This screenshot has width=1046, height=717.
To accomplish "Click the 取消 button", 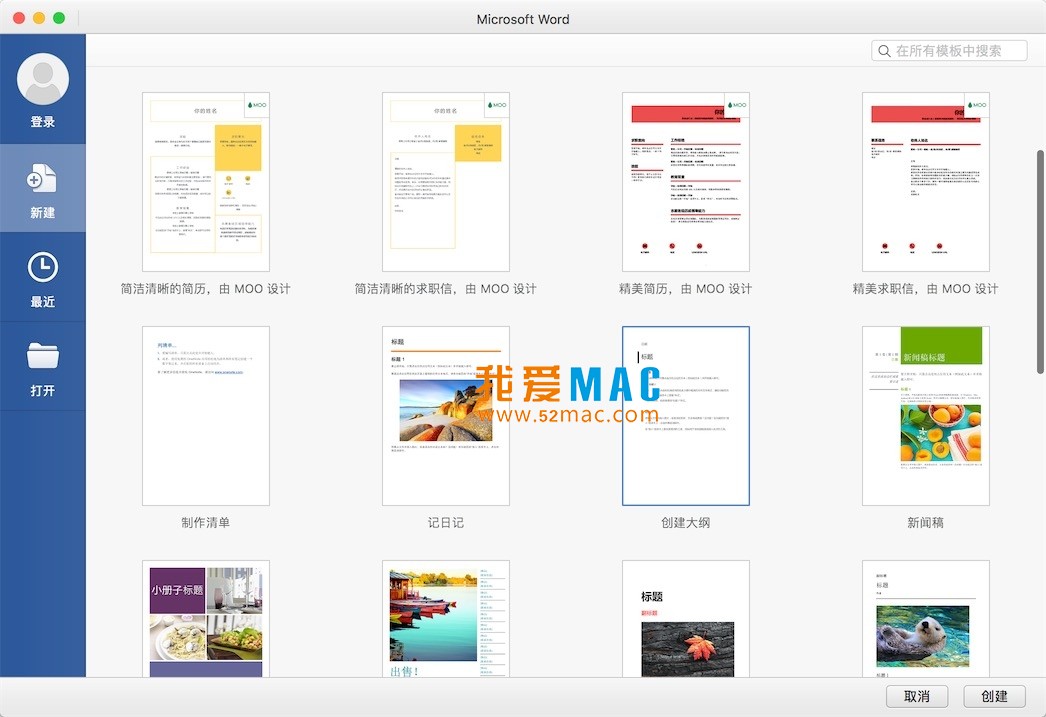I will pyautogui.click(x=917, y=696).
